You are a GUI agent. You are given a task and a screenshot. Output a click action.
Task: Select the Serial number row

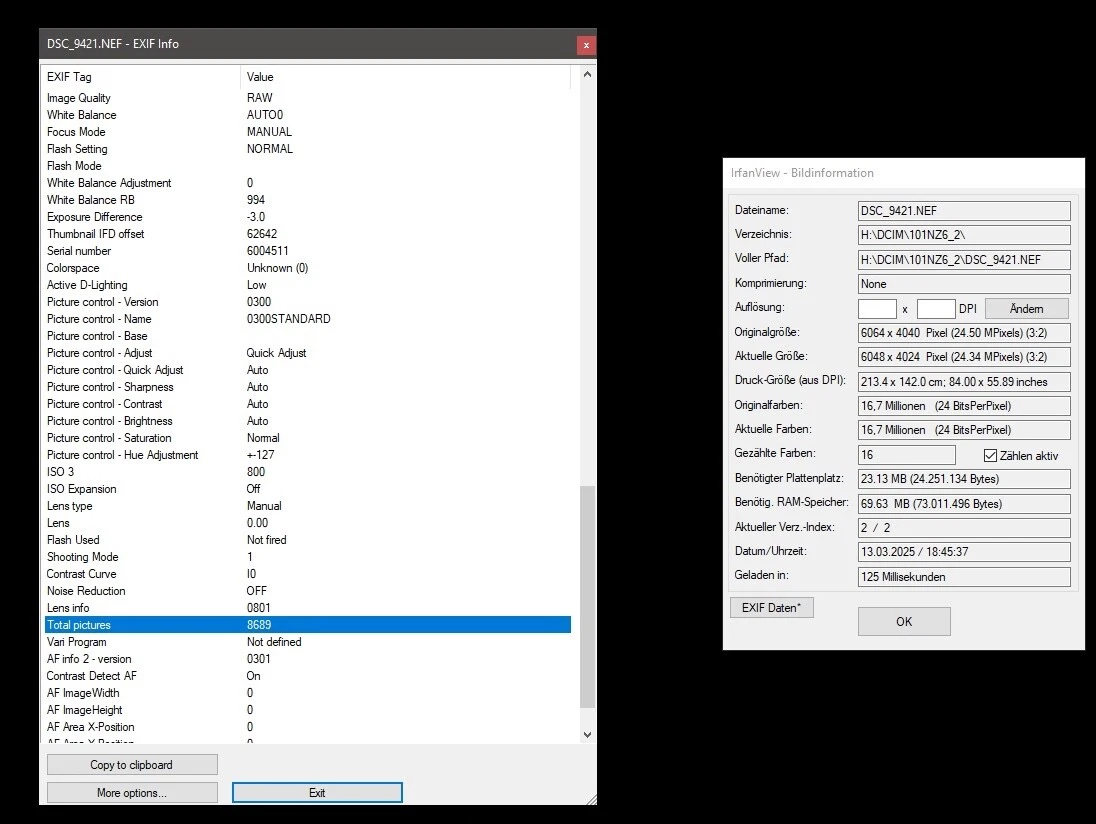308,251
